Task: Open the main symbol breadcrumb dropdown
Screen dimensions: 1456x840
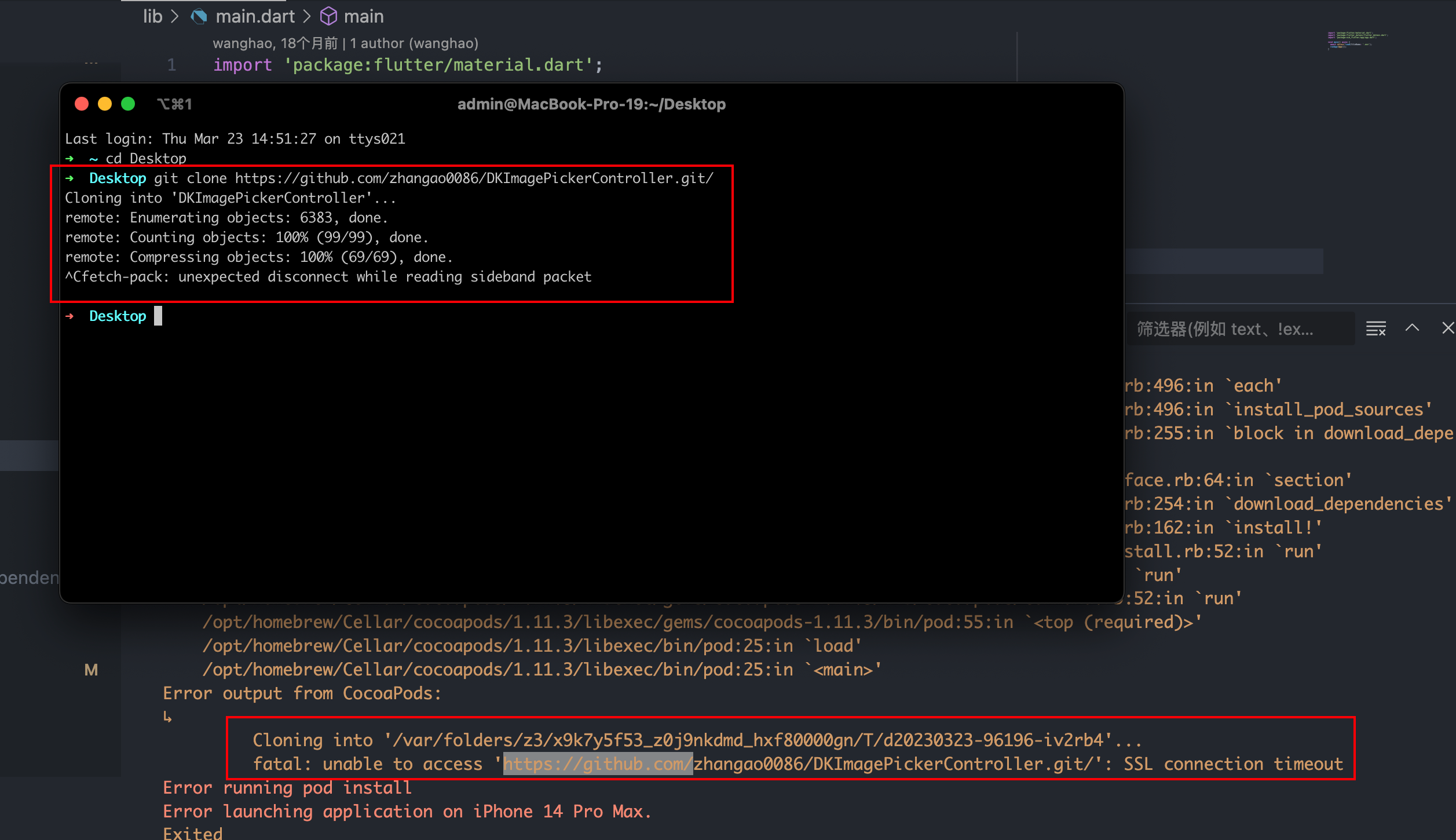Action: tap(363, 16)
